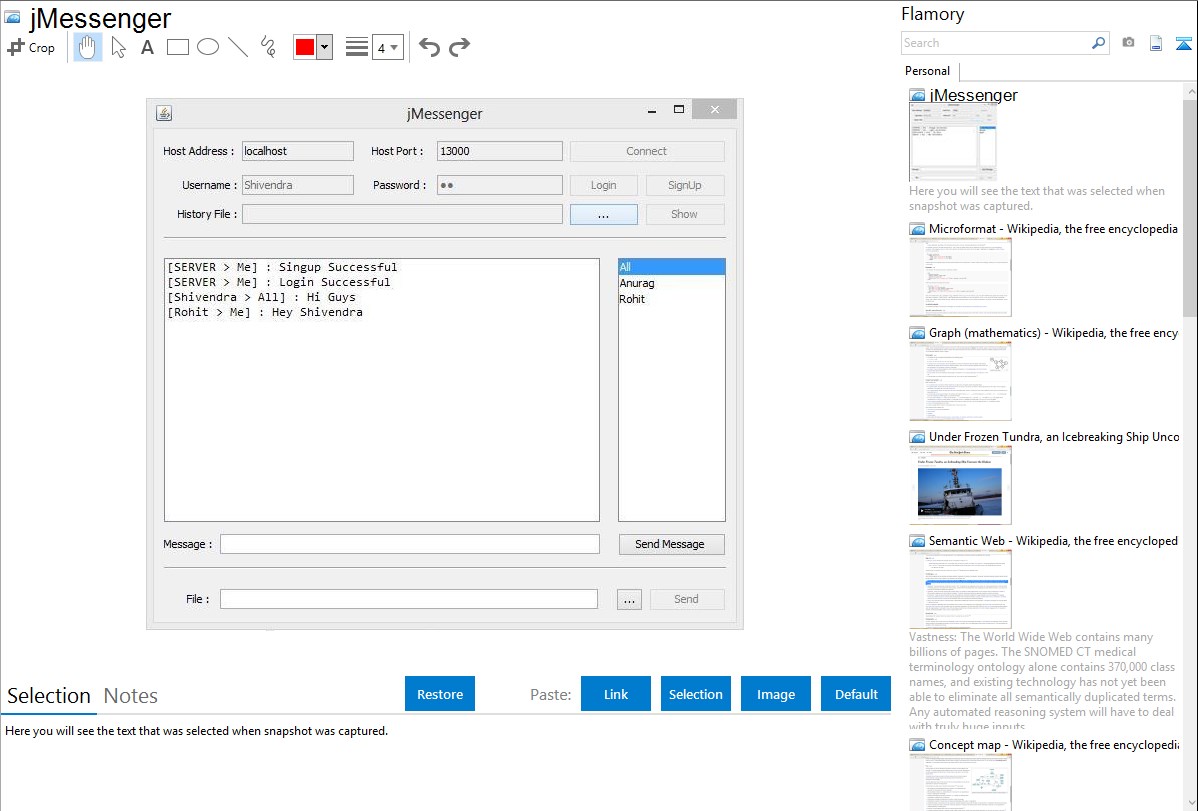Open the Personal tab
The image size is (1198, 811).
(x=927, y=71)
